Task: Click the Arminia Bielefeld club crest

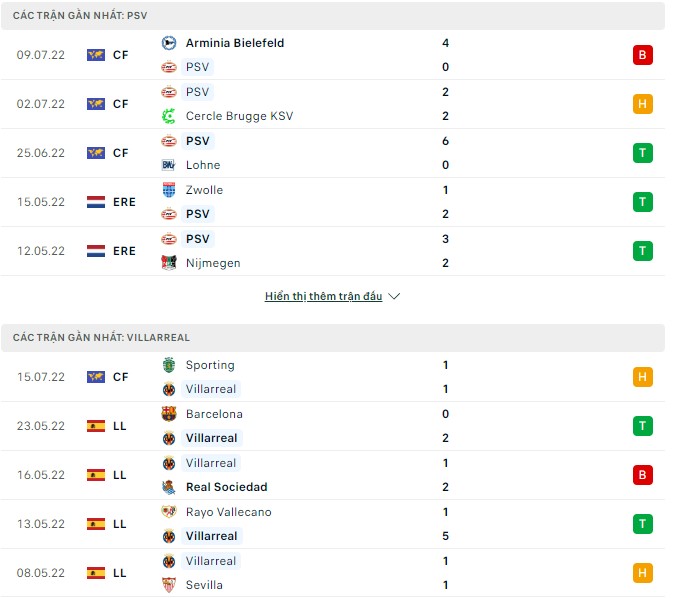Action: tap(168, 43)
